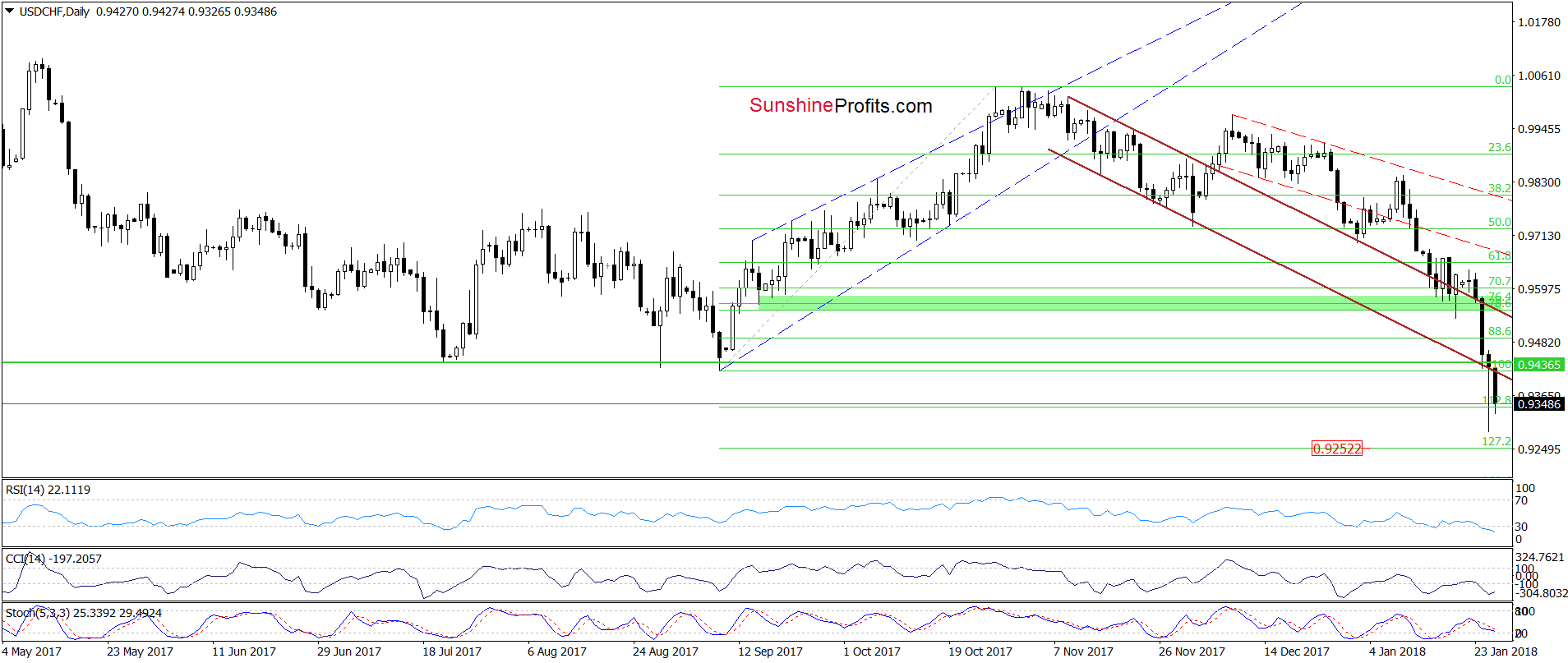The height and width of the screenshot is (663, 1568).
Task: Click the 0.94820 price axis value
Action: [x=1538, y=343]
